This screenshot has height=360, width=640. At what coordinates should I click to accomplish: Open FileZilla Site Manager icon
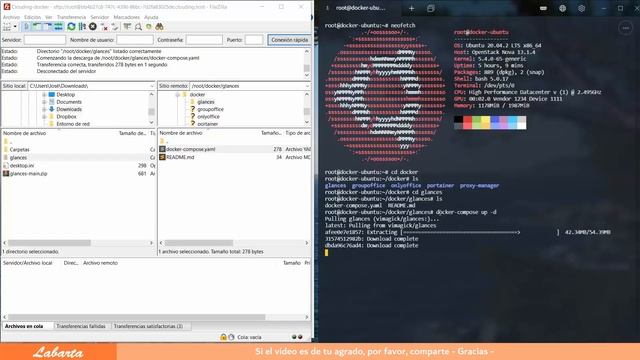tap(7, 27)
